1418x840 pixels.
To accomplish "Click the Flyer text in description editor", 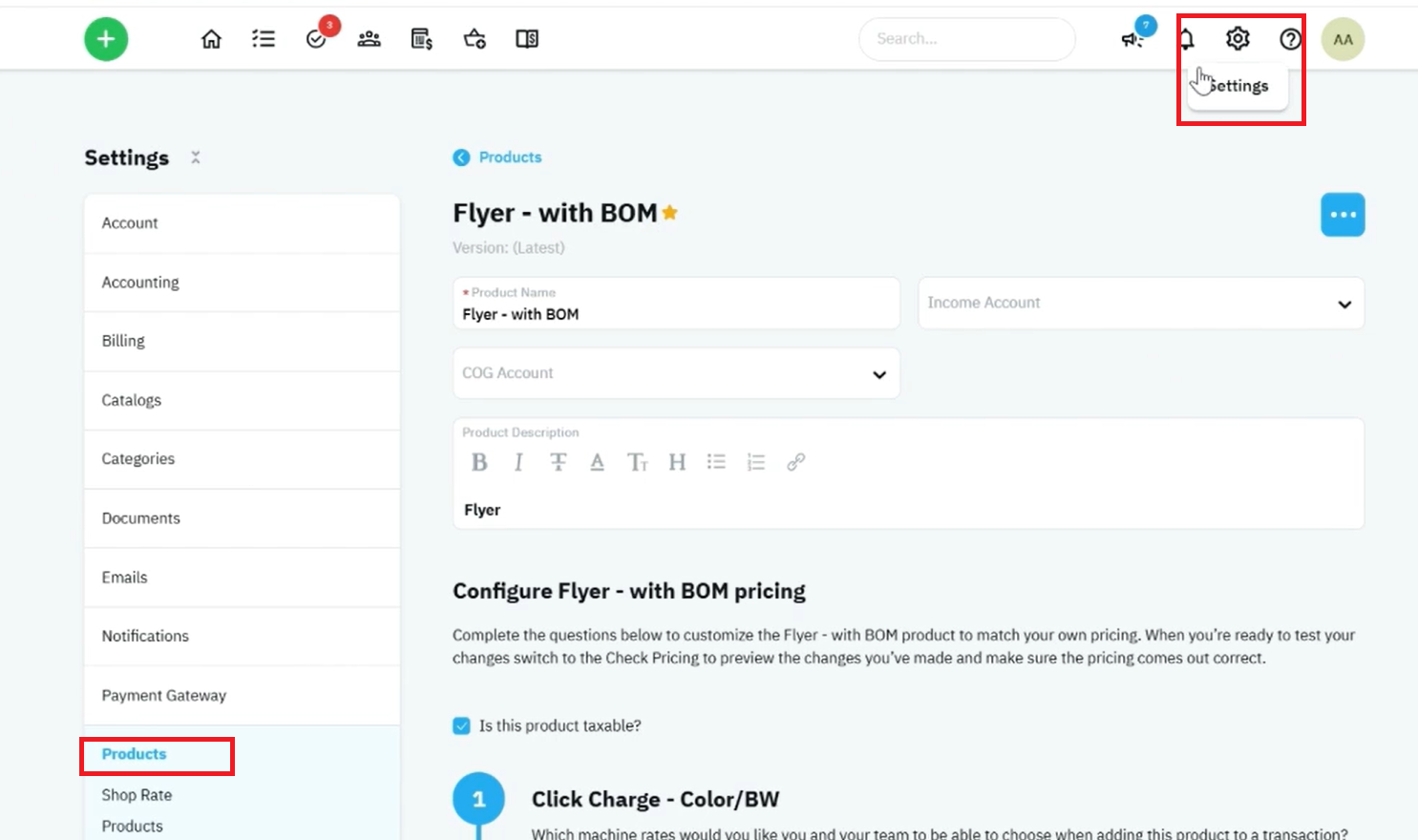I will [482, 511].
